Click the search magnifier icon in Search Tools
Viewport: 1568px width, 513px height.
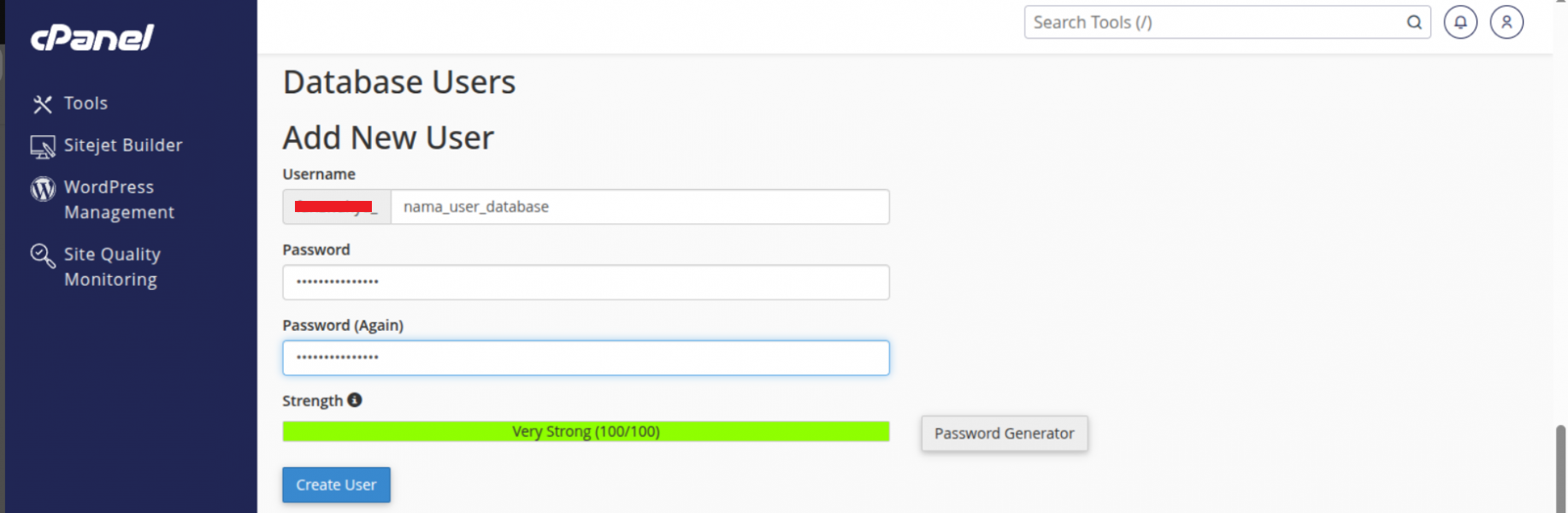click(x=1414, y=22)
